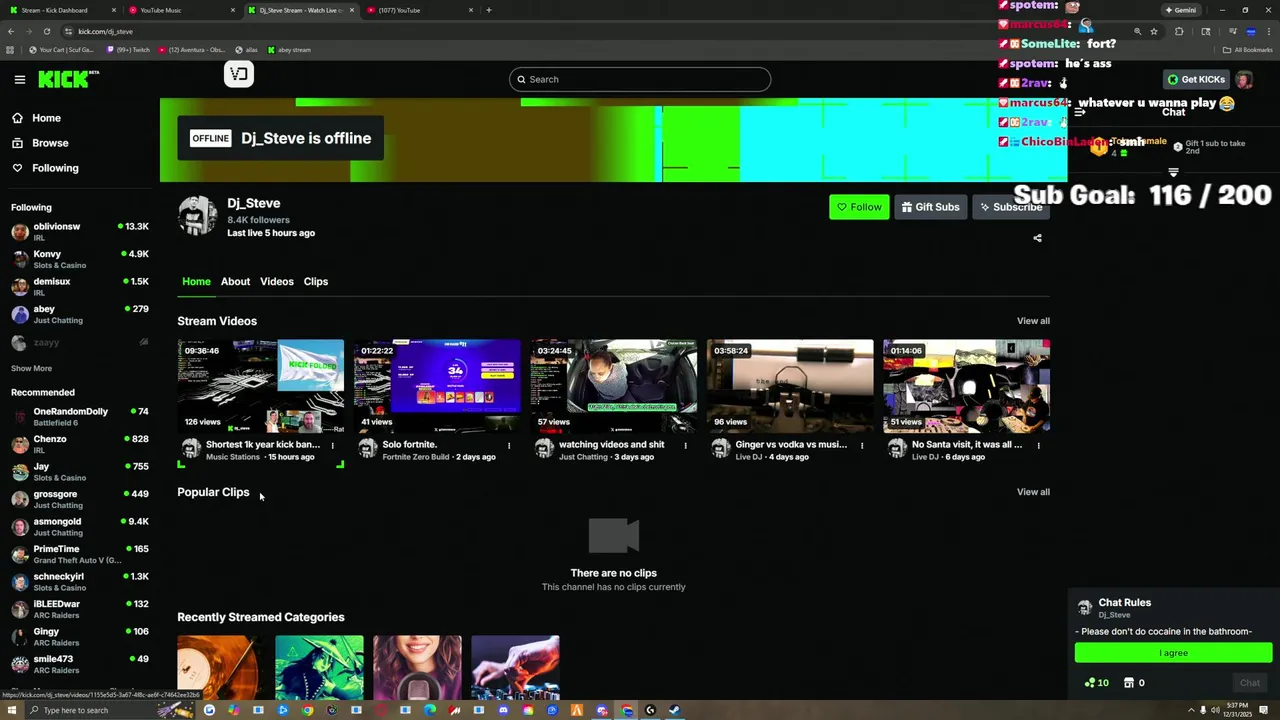Open Steam from the taskbar

click(x=675, y=710)
